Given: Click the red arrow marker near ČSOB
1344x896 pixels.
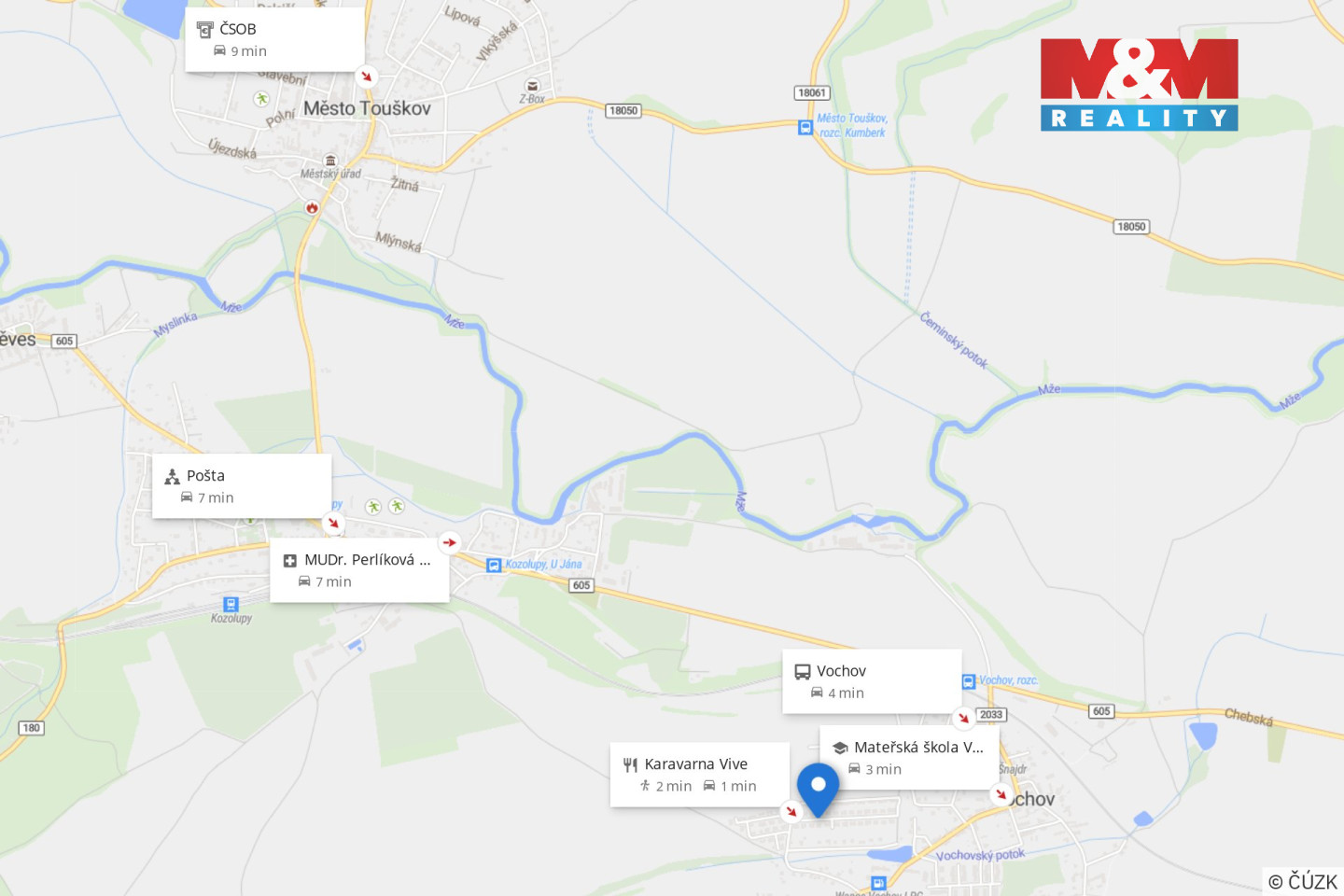Looking at the screenshot, I should coord(367,77).
